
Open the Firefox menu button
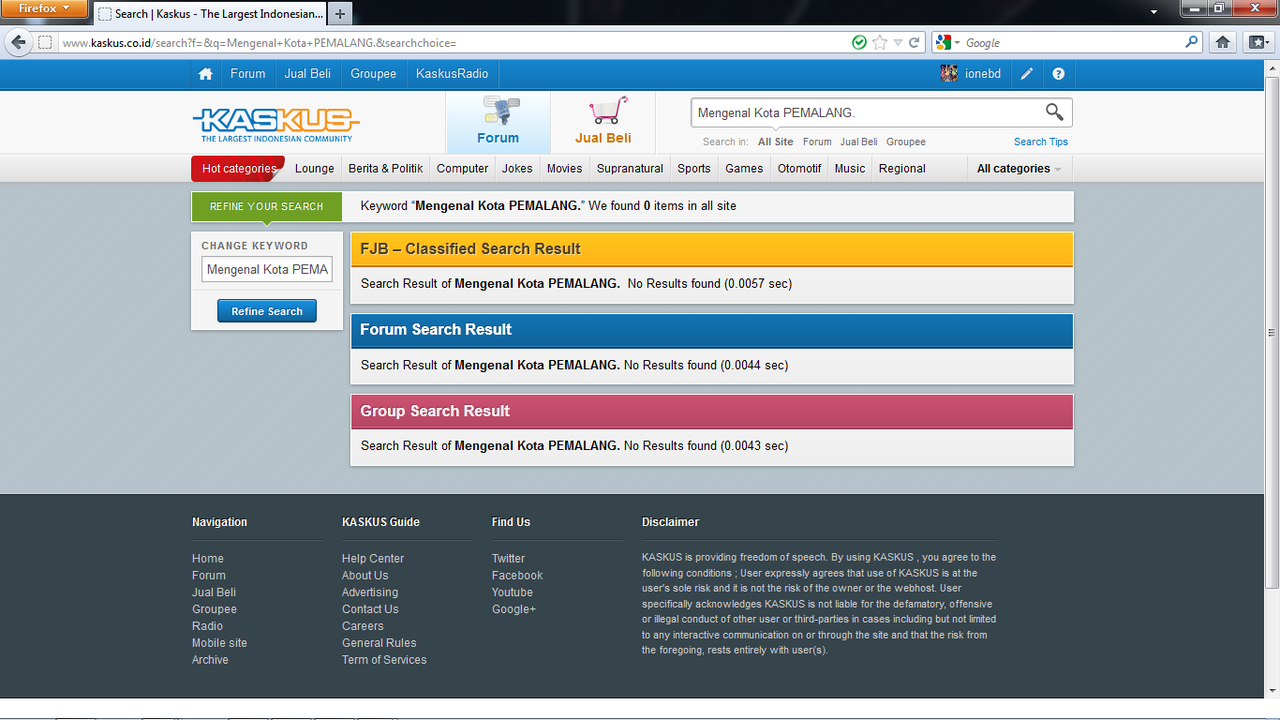[x=44, y=8]
